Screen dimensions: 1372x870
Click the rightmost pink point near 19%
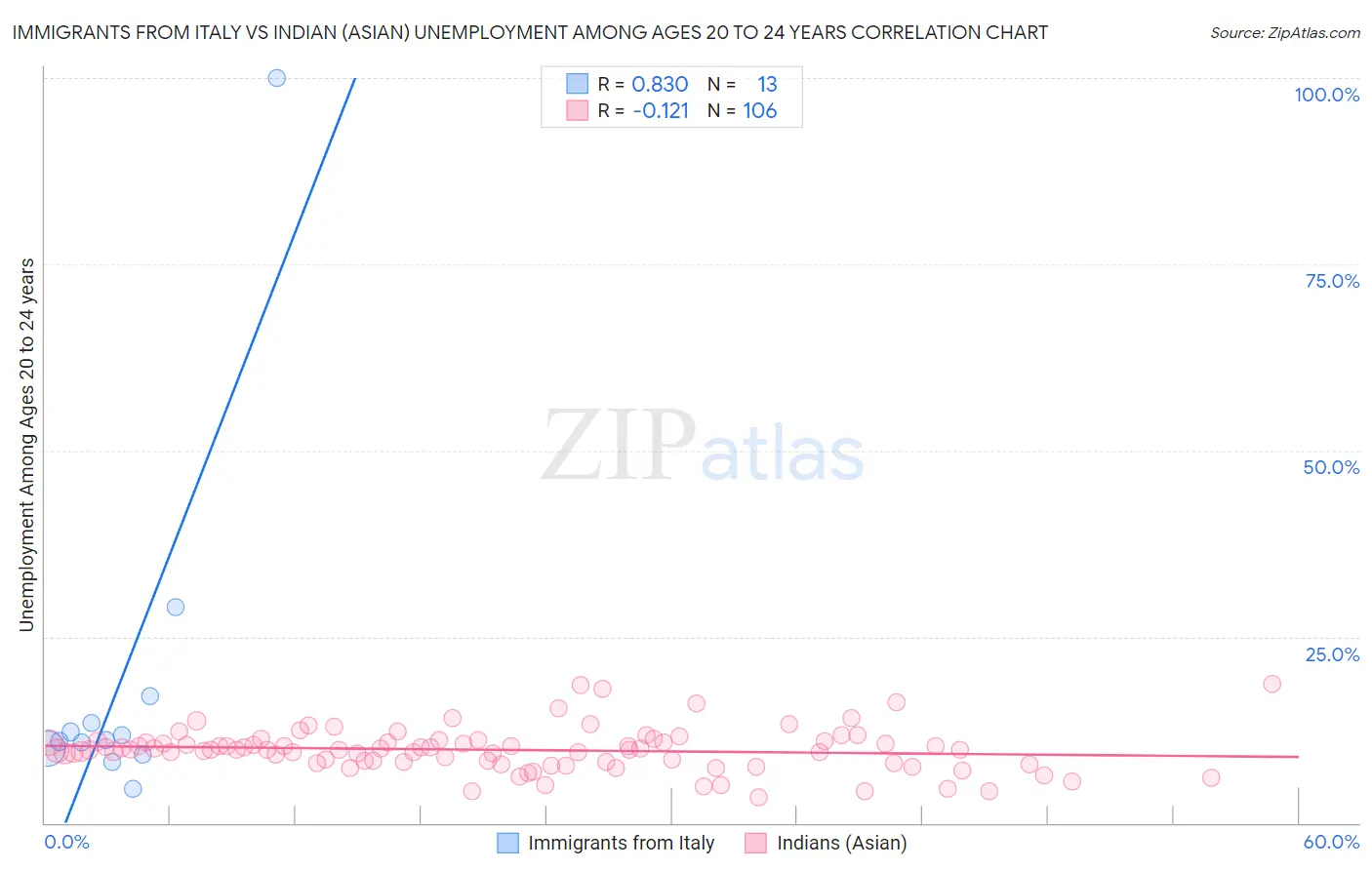click(x=1271, y=684)
